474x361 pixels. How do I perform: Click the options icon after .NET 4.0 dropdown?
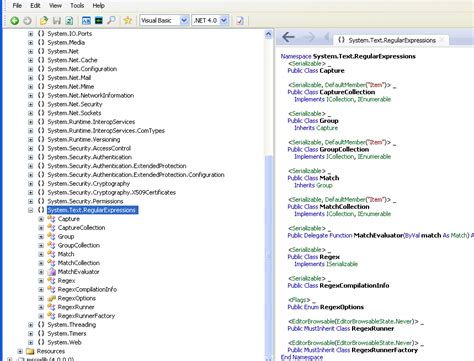(240, 21)
